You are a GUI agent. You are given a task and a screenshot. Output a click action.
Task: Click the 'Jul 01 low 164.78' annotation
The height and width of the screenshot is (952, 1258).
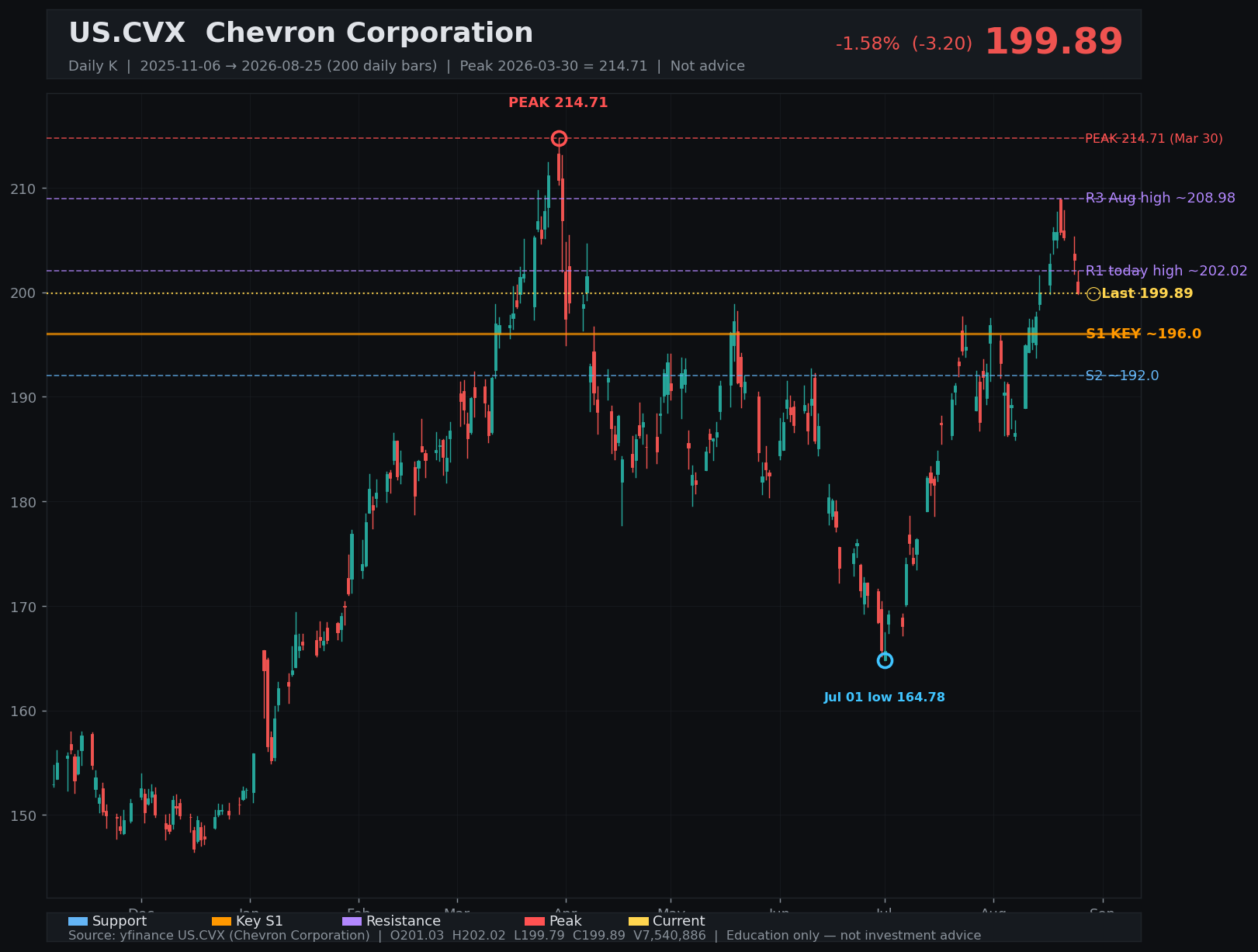point(885,698)
